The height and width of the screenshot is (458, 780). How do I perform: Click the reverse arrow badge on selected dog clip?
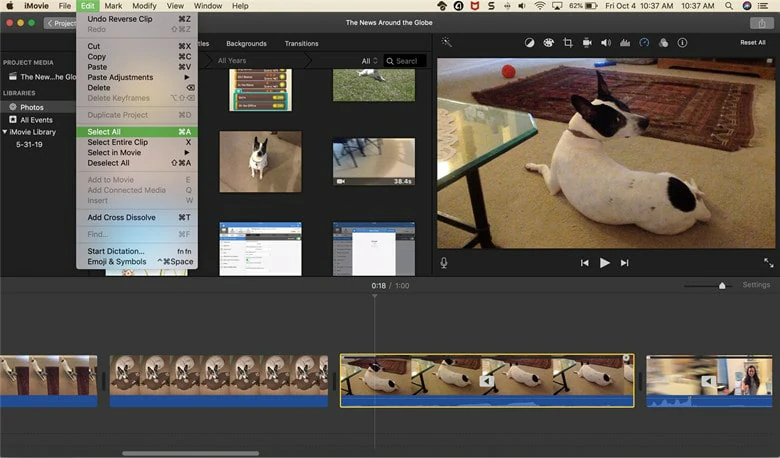(487, 381)
